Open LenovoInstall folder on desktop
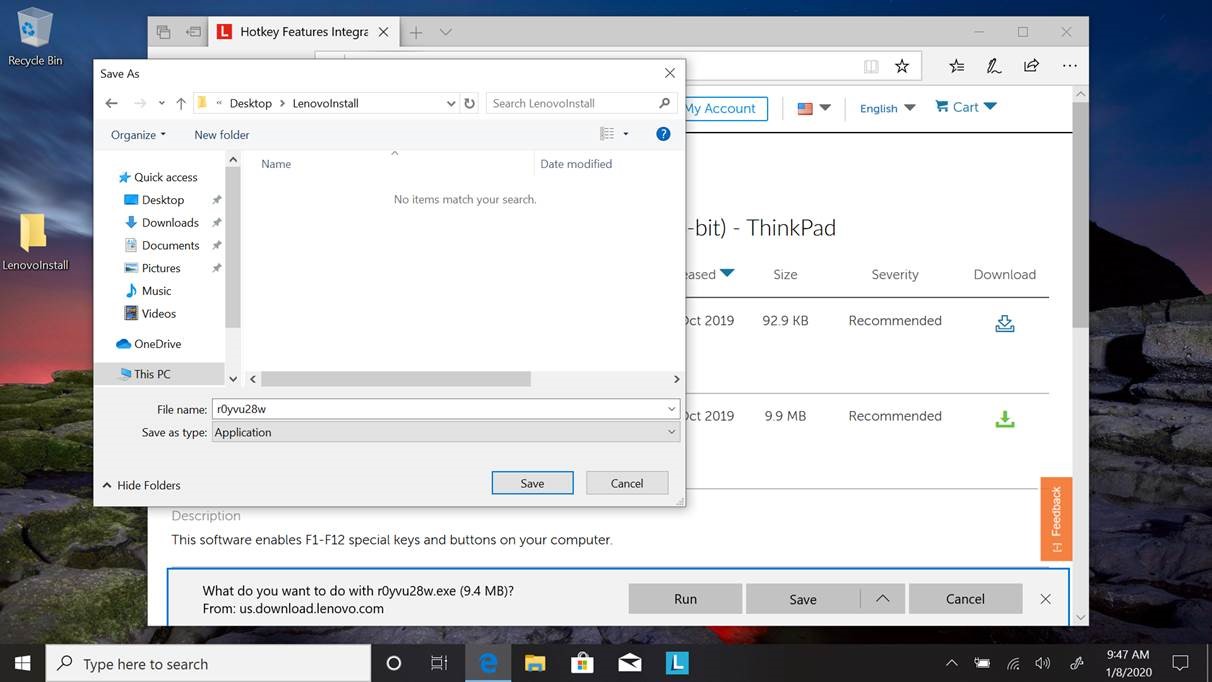The image size is (1212, 682). [x=35, y=242]
